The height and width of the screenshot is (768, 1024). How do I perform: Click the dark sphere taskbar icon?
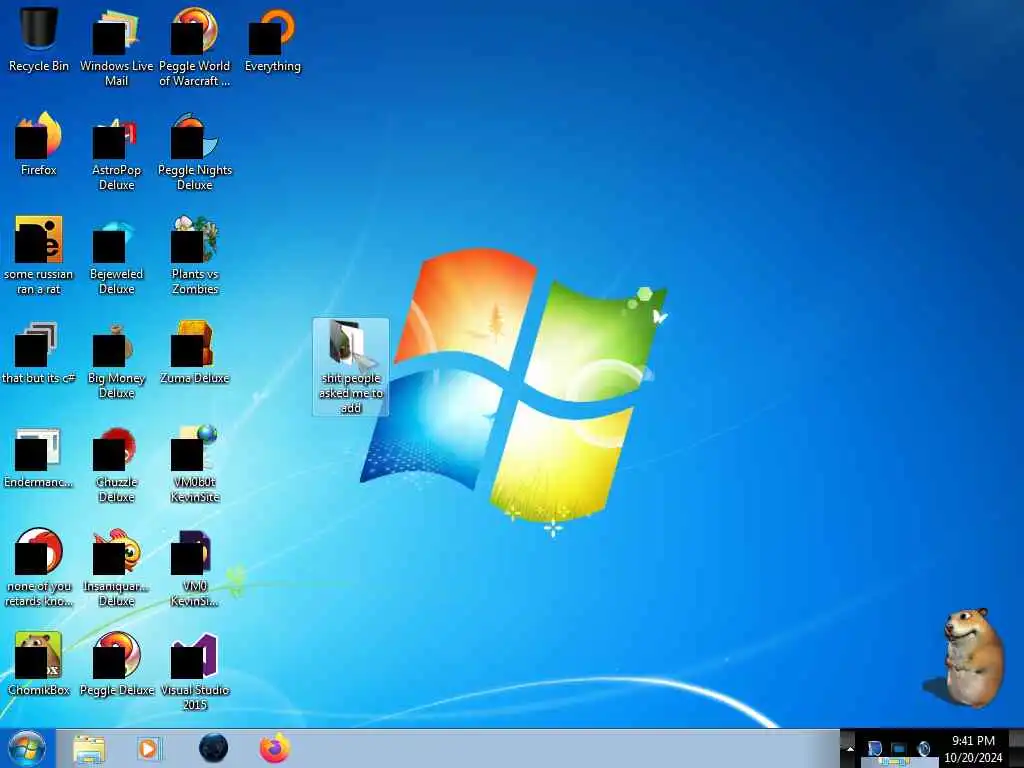[214, 748]
